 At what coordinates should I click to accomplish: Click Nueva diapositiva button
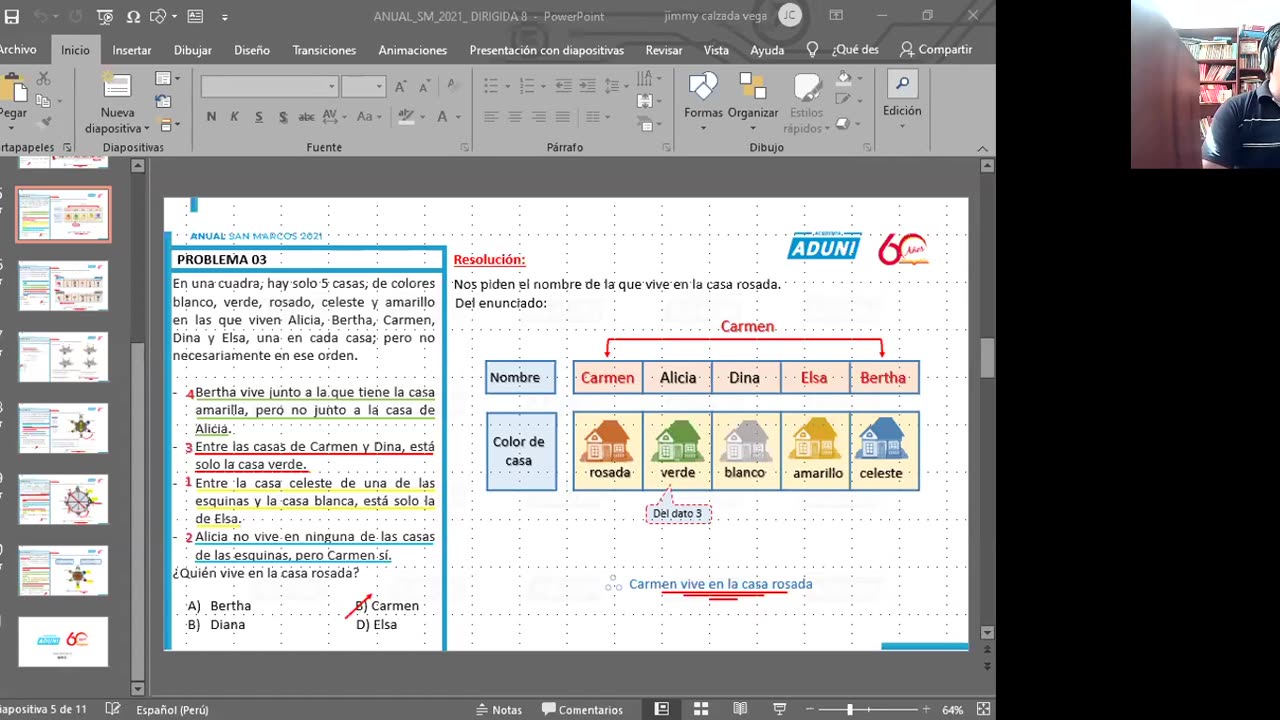coord(117,104)
